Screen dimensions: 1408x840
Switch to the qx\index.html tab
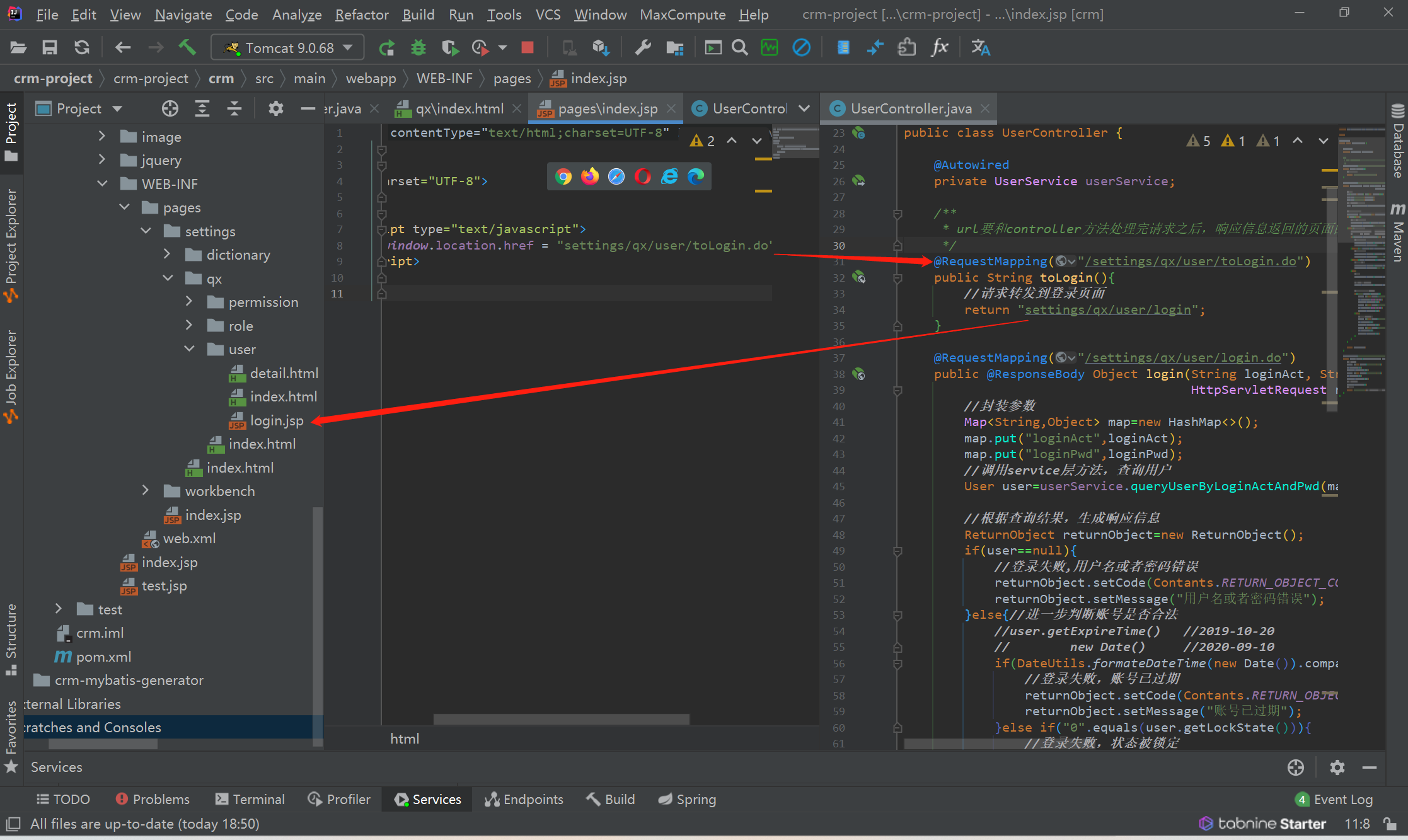[x=459, y=109]
